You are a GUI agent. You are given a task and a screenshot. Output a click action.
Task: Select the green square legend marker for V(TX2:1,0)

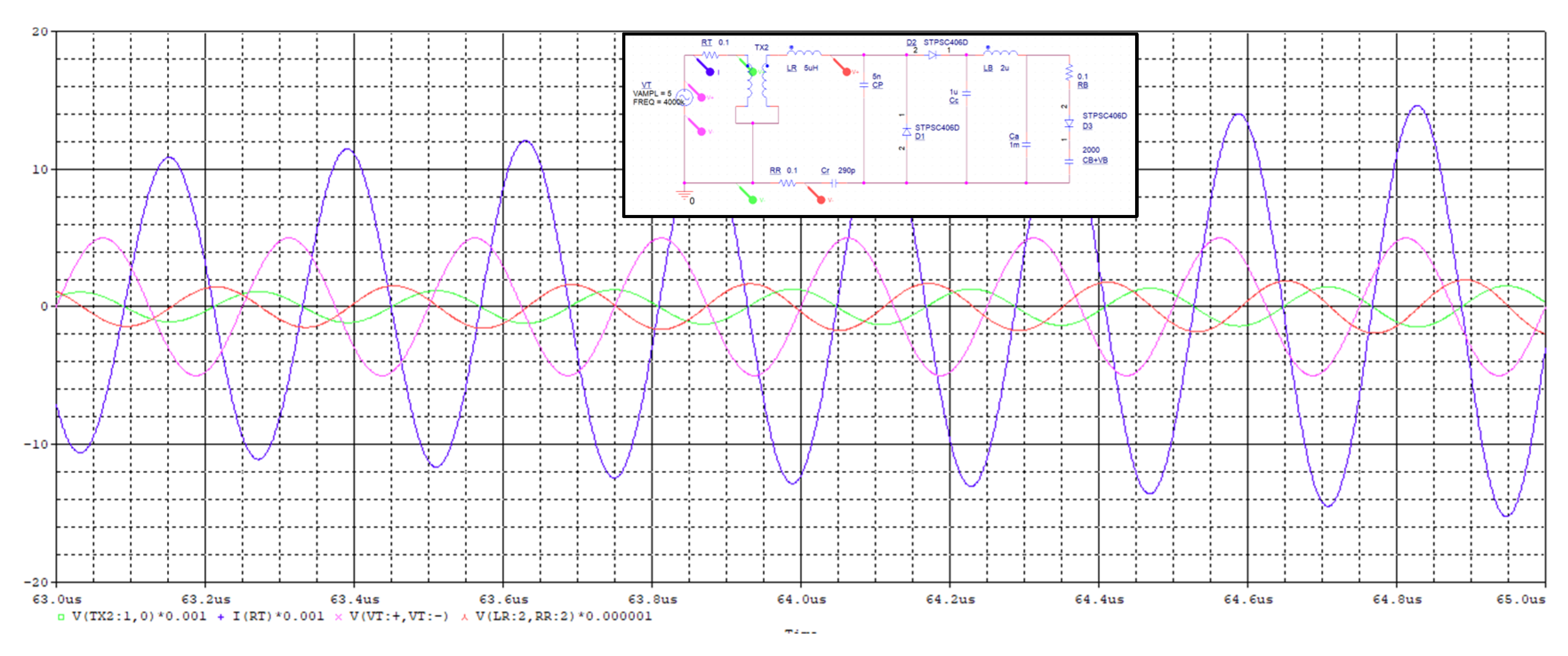pyautogui.click(x=61, y=617)
